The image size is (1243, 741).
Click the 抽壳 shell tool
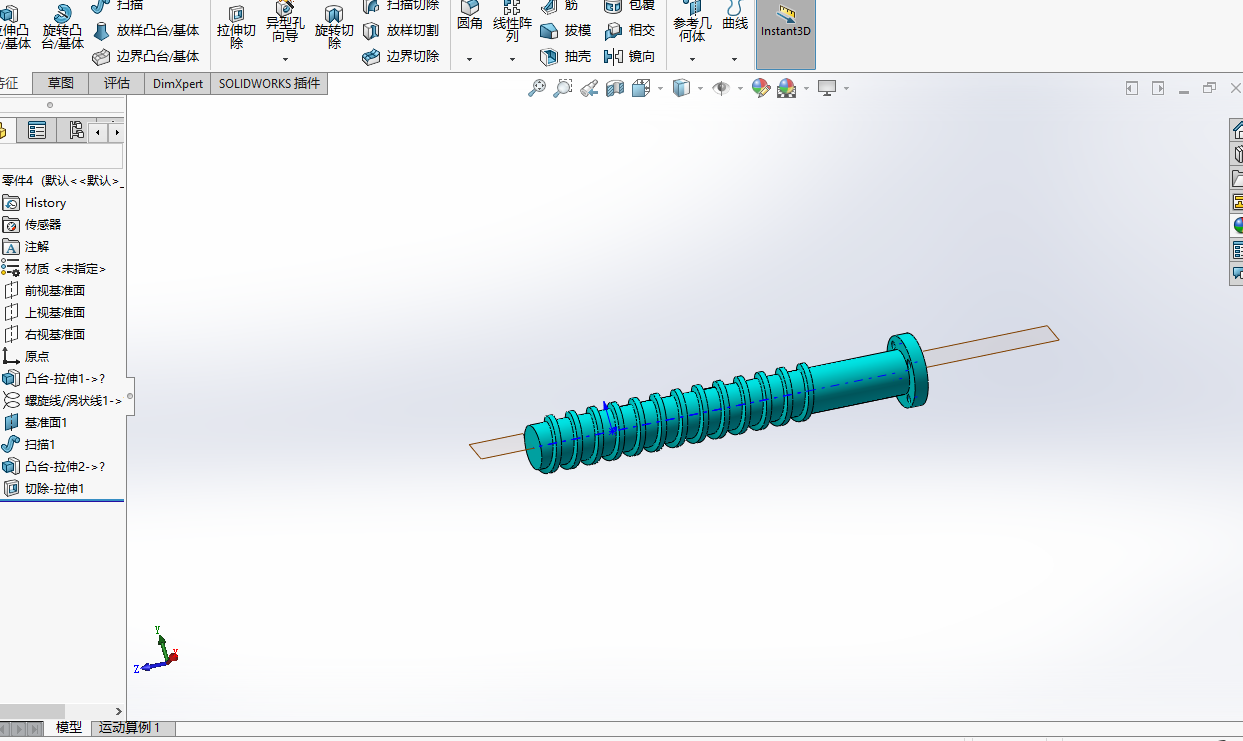point(566,57)
